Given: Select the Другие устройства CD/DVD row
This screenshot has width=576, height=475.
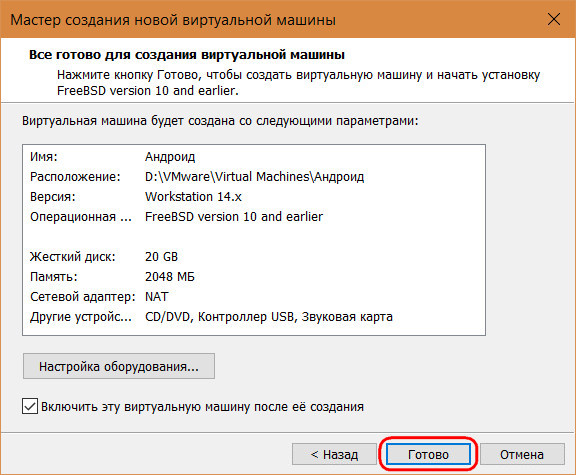Looking at the screenshot, I should click(254, 316).
